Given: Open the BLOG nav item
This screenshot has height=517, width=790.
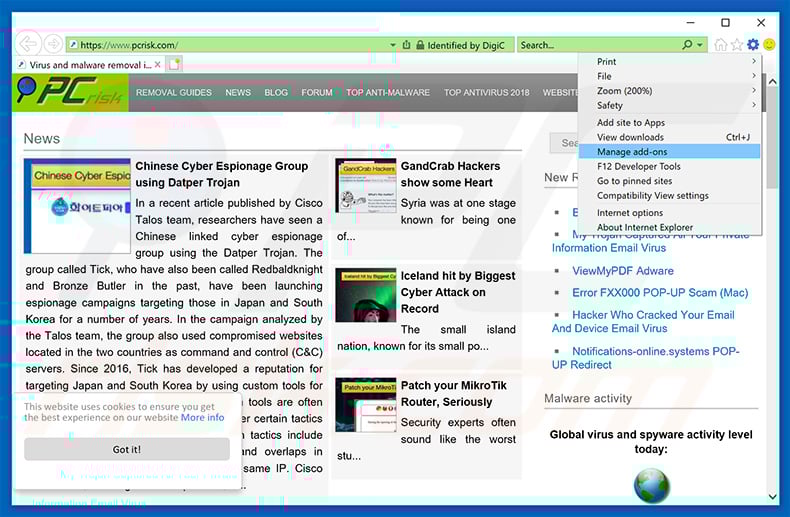Looking at the screenshot, I should coord(276,93).
